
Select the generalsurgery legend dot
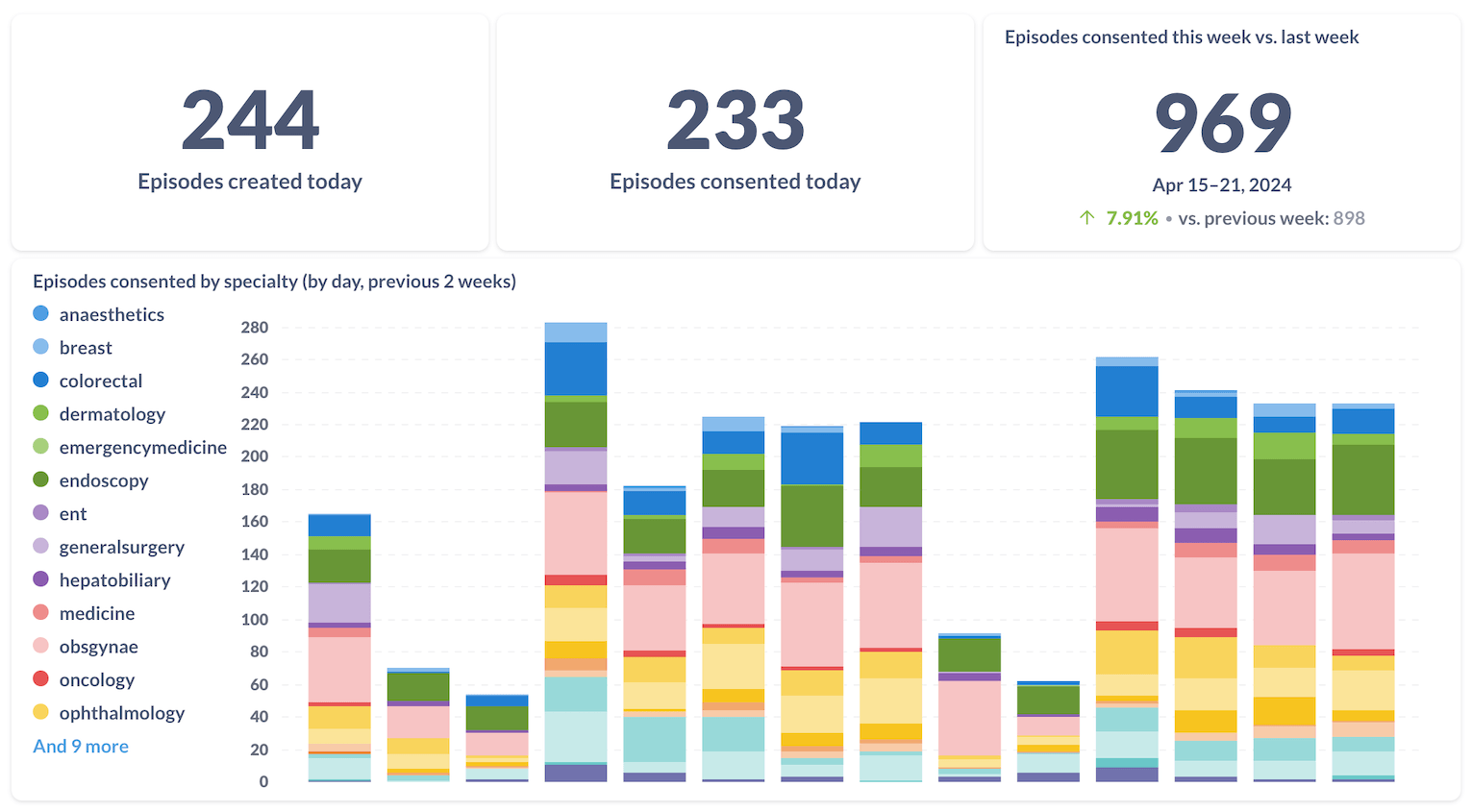tap(40, 546)
